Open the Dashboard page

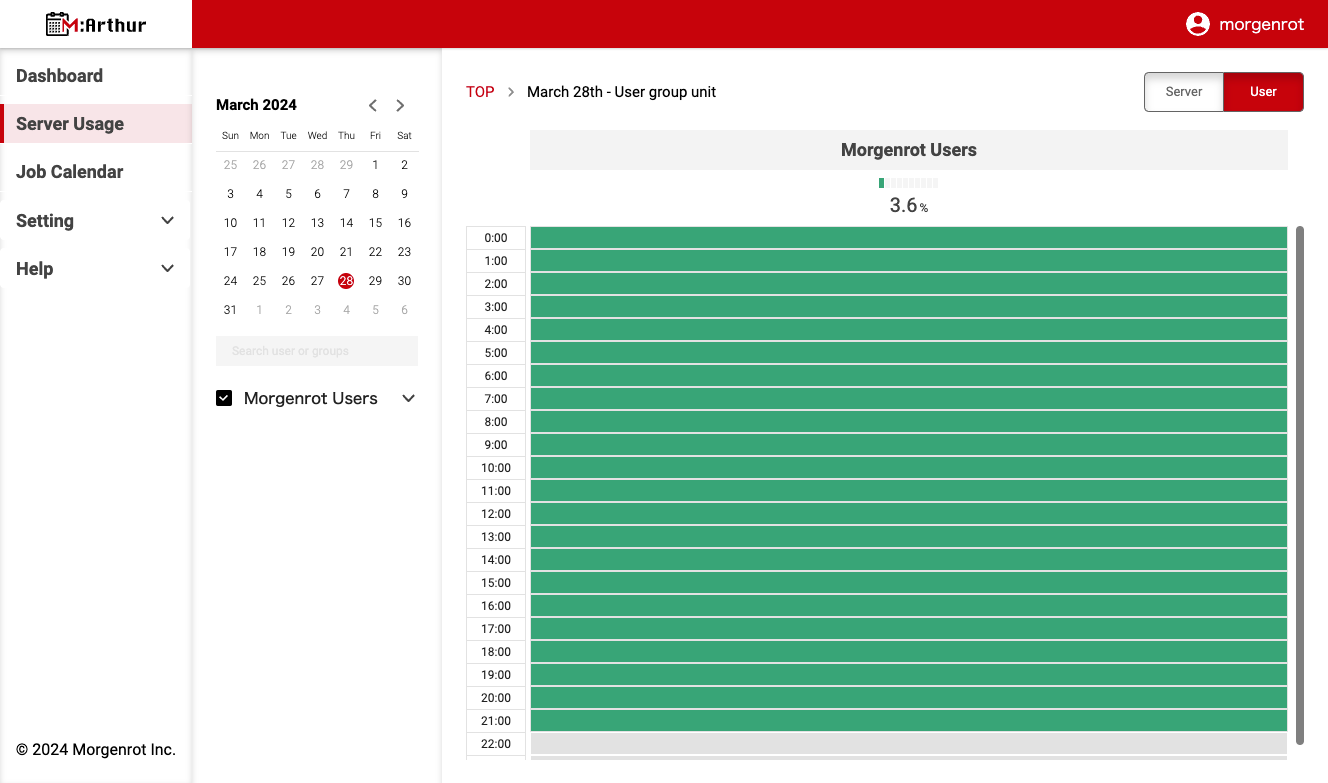(60, 76)
